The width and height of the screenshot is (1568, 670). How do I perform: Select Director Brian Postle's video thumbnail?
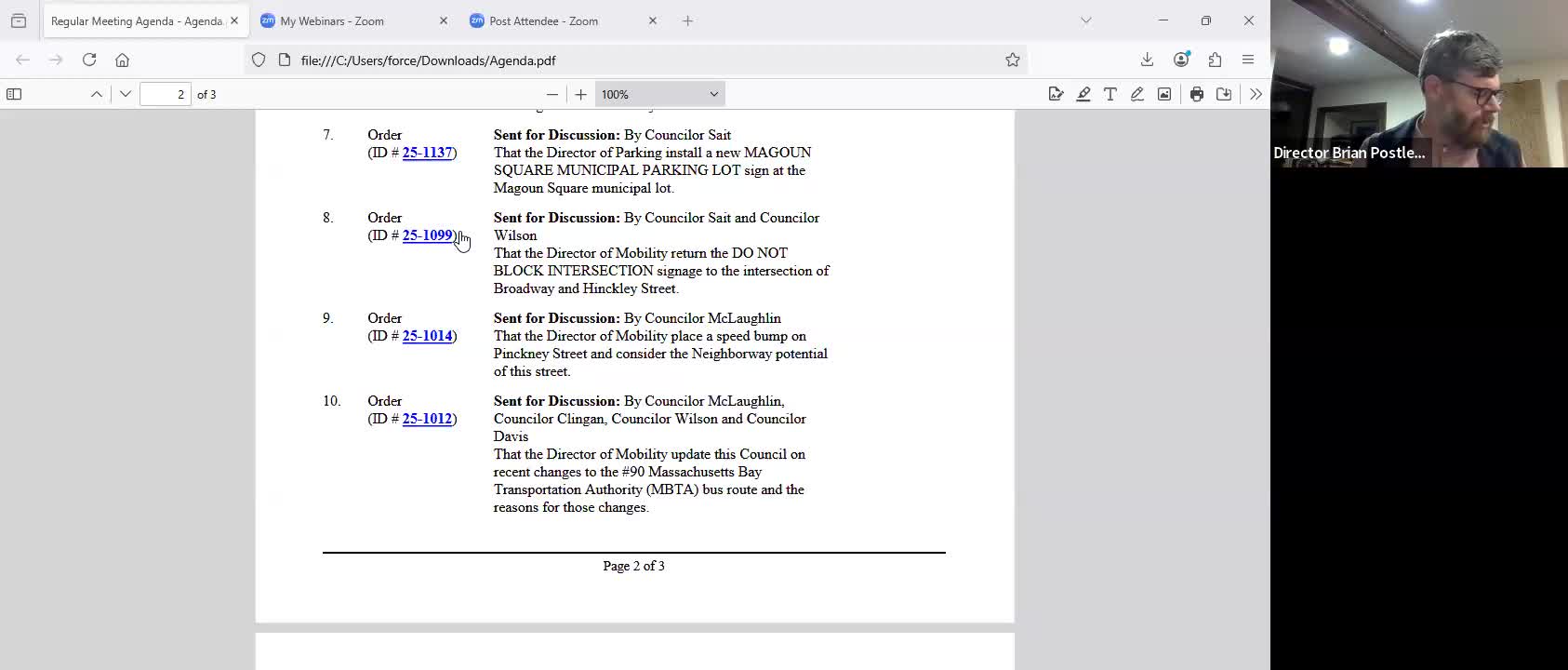pos(1419,84)
